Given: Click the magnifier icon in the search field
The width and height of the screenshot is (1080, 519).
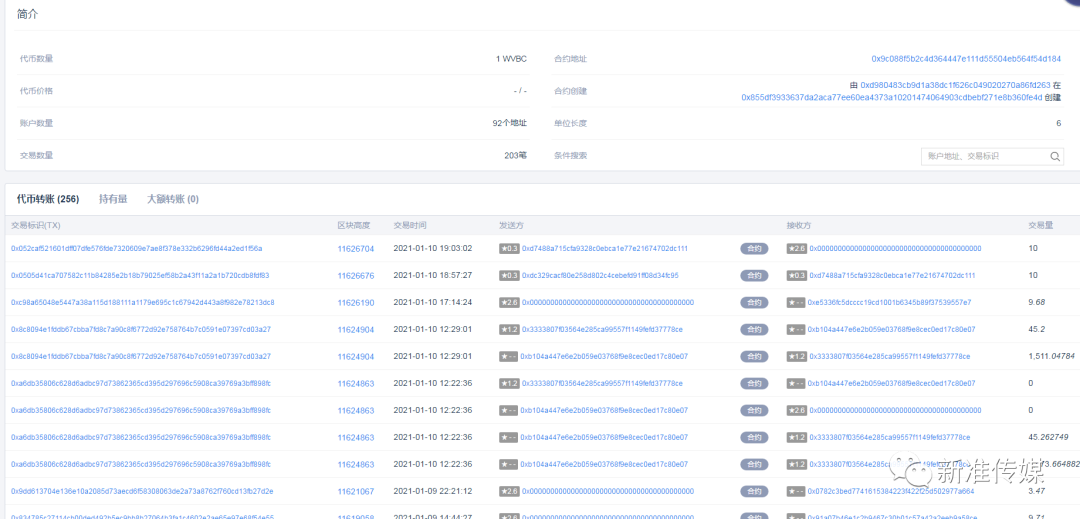Looking at the screenshot, I should tap(1055, 156).
